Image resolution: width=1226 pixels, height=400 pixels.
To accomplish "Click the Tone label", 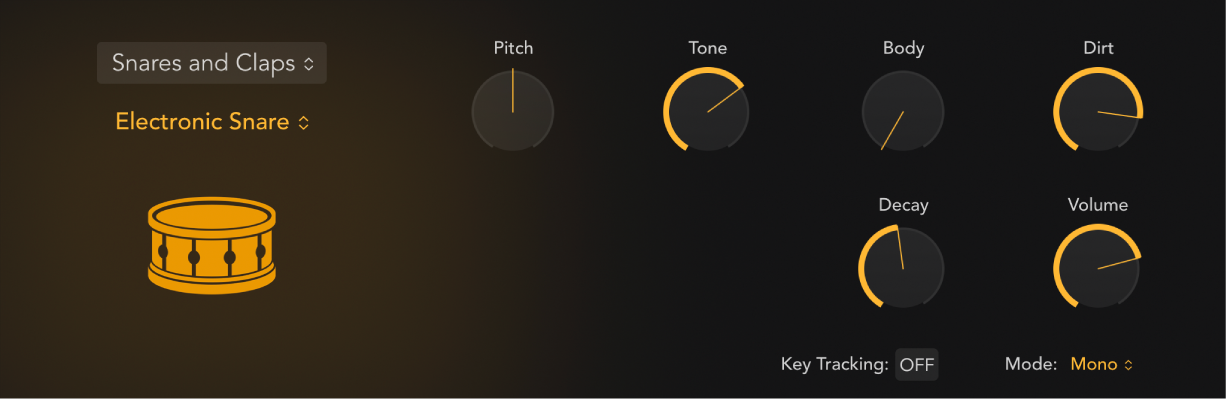I will click(707, 48).
